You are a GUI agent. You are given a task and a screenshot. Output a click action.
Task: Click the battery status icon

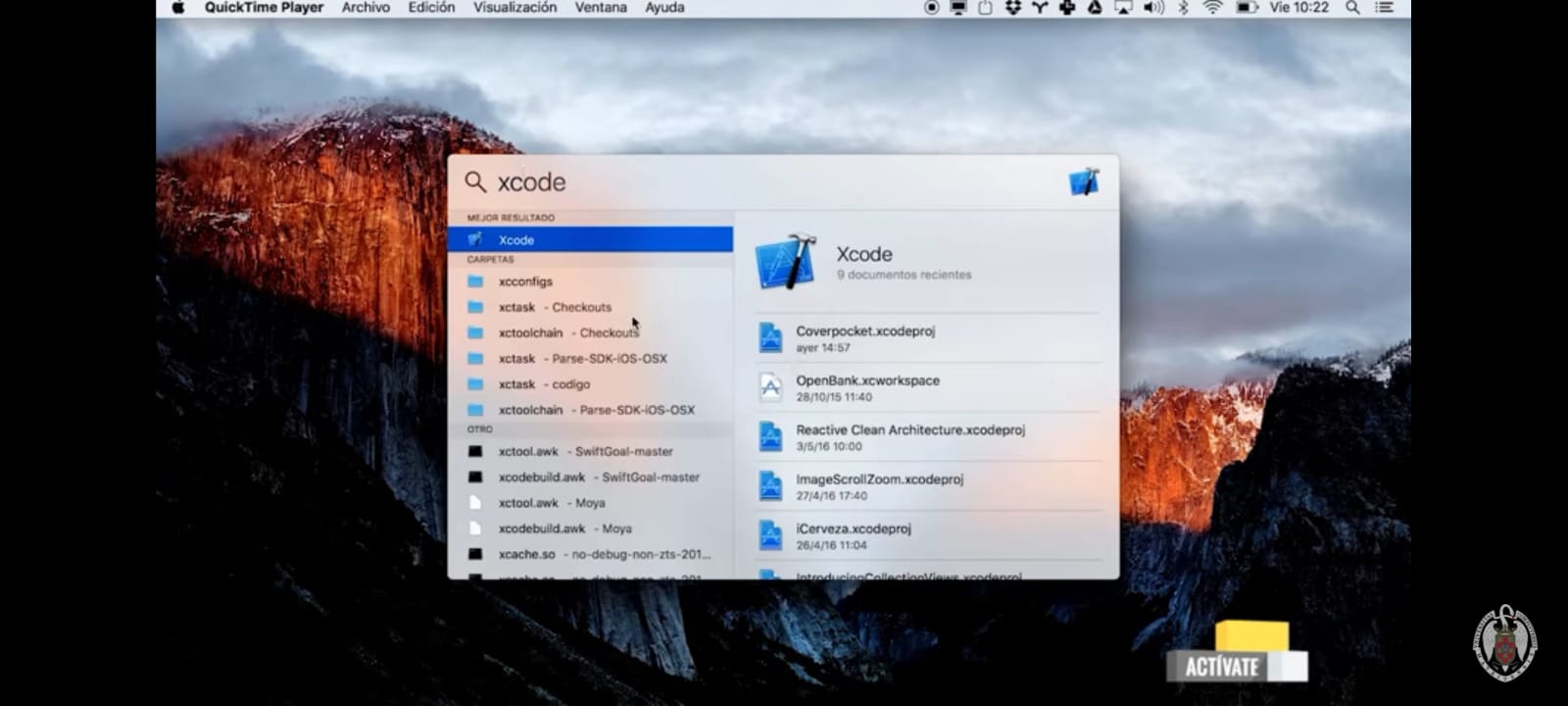[1247, 7]
